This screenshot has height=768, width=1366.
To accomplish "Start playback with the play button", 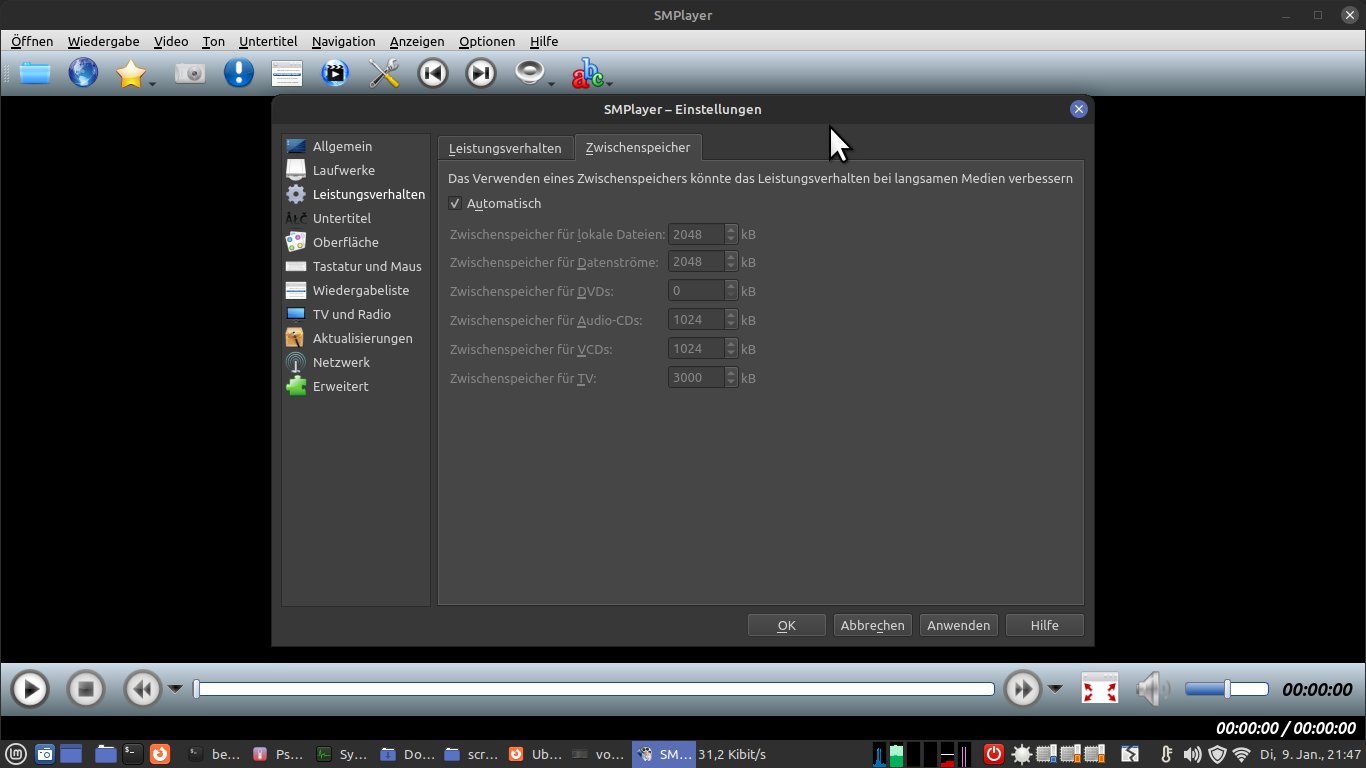I will (x=30, y=689).
